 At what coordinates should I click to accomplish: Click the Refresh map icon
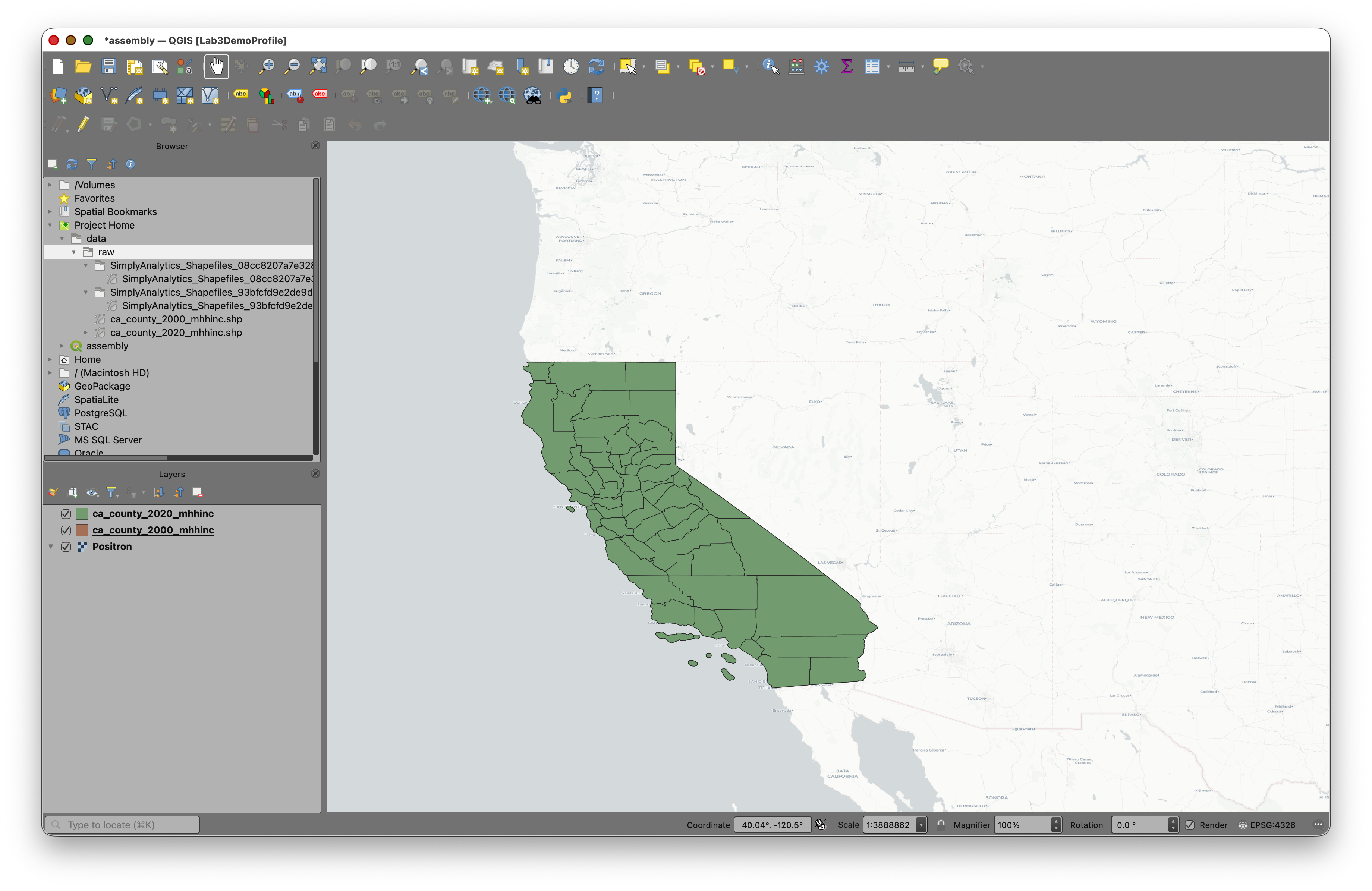pos(596,66)
